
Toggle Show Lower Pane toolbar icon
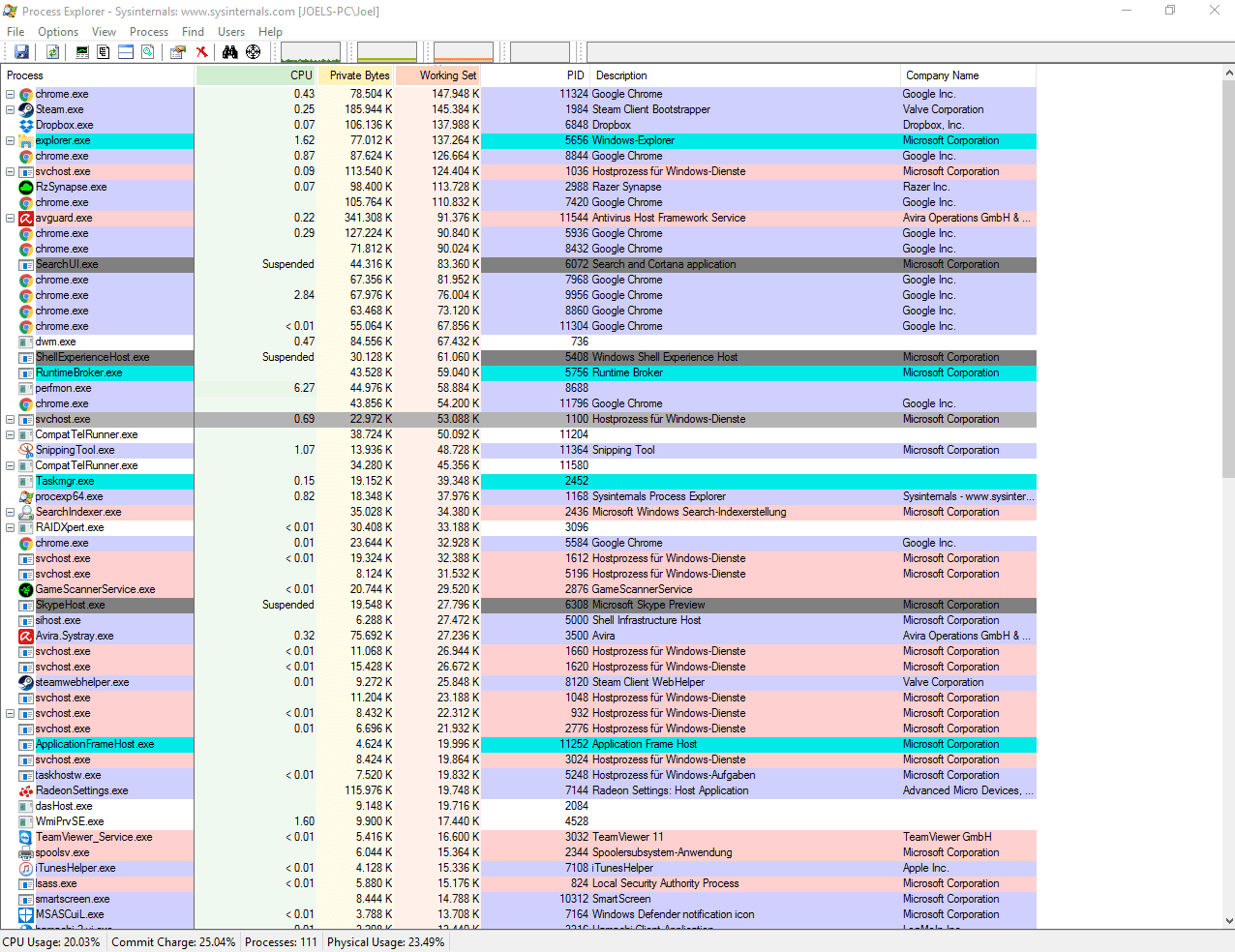[x=126, y=52]
